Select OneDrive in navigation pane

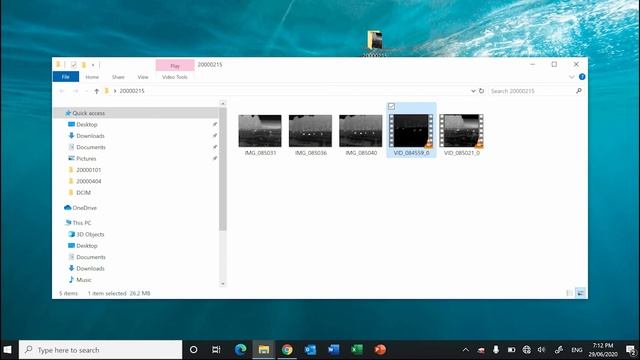click(84, 208)
